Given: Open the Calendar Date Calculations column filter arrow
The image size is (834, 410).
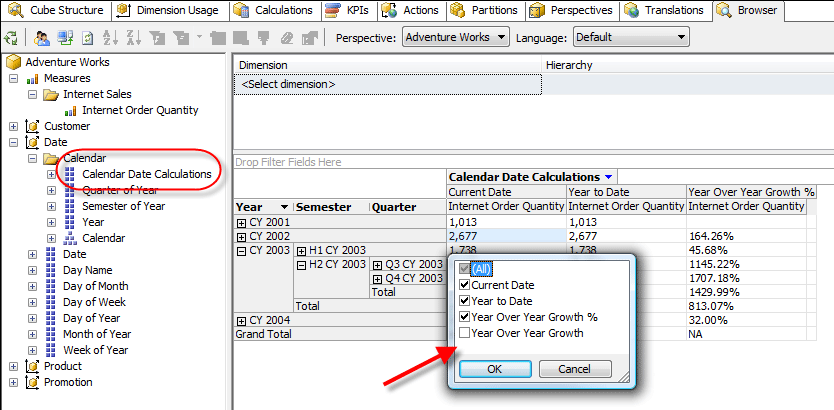Looking at the screenshot, I should [608, 178].
